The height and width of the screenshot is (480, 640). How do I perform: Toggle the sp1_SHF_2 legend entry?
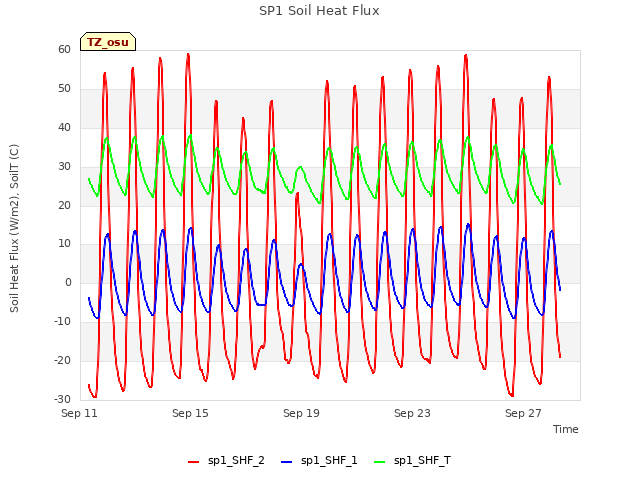226,461
